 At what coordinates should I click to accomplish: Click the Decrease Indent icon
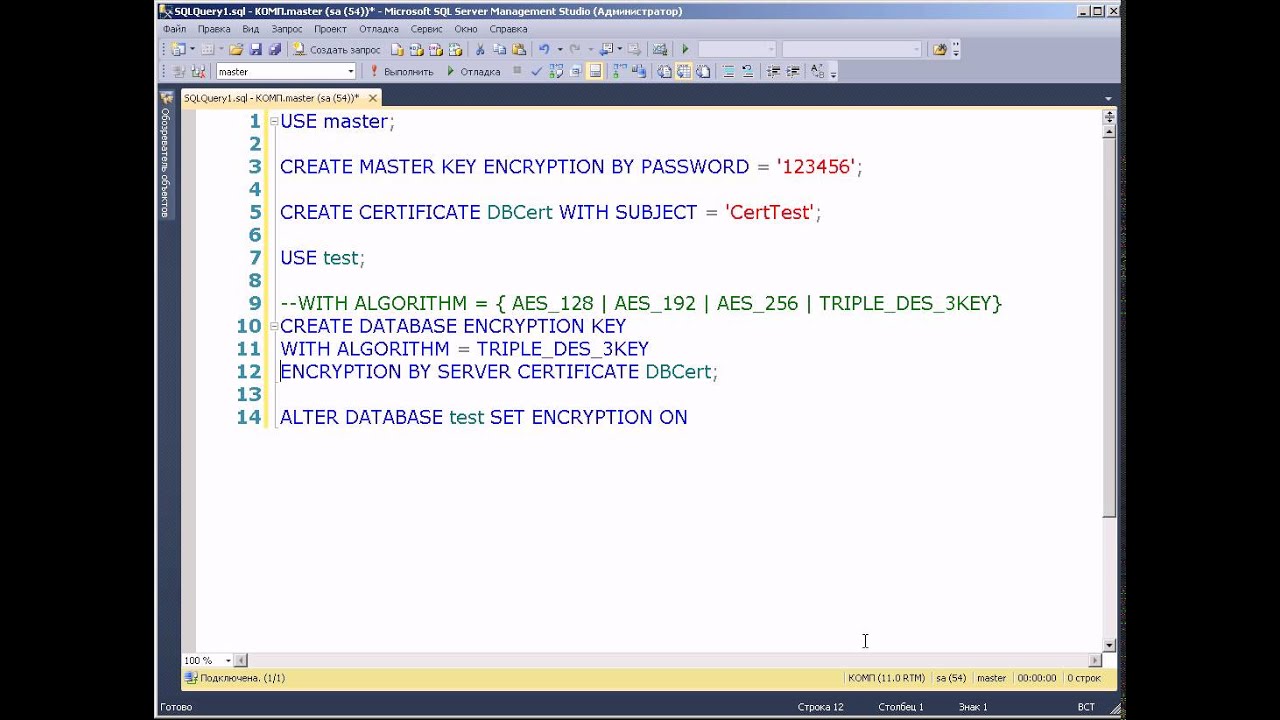[773, 71]
